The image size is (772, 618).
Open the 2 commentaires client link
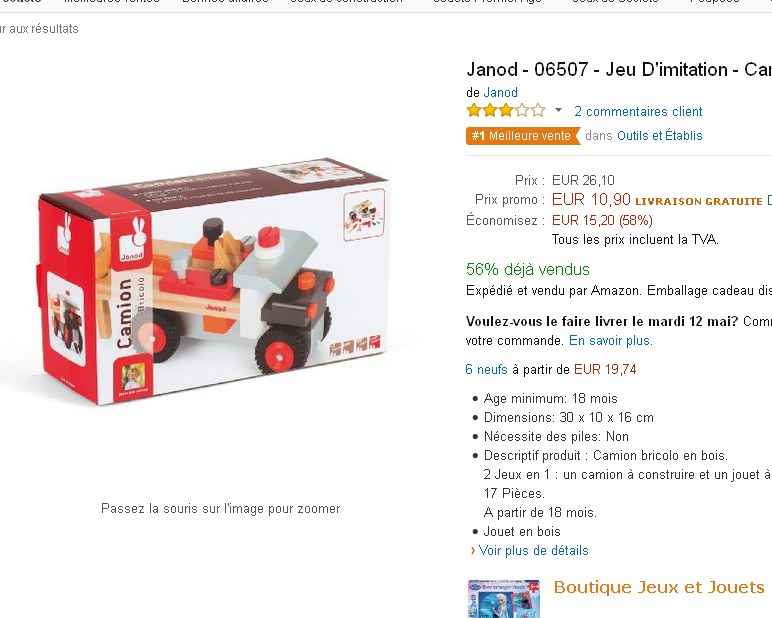pyautogui.click(x=638, y=112)
